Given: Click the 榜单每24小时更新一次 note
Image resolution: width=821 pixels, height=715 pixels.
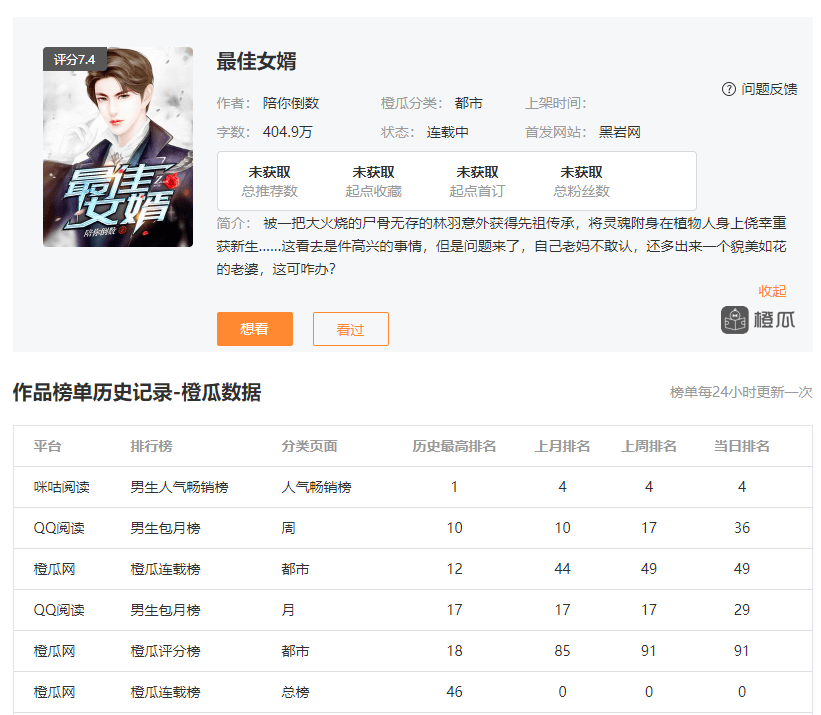Looking at the screenshot, I should pyautogui.click(x=741, y=392).
